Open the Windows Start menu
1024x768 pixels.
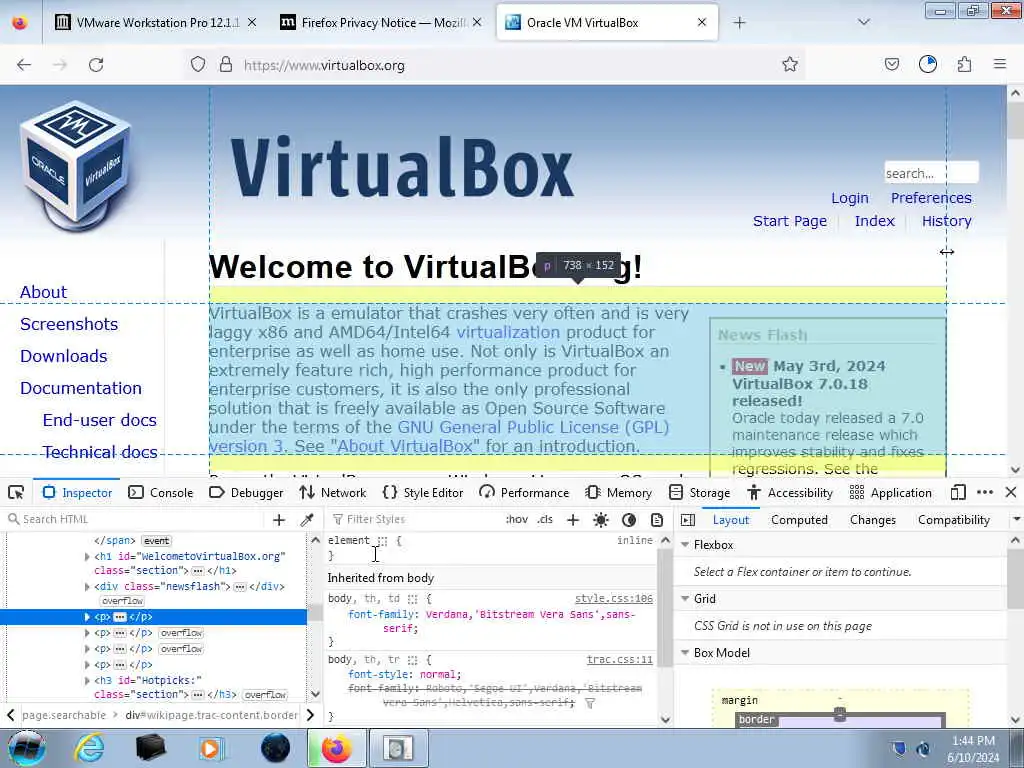click(26, 748)
